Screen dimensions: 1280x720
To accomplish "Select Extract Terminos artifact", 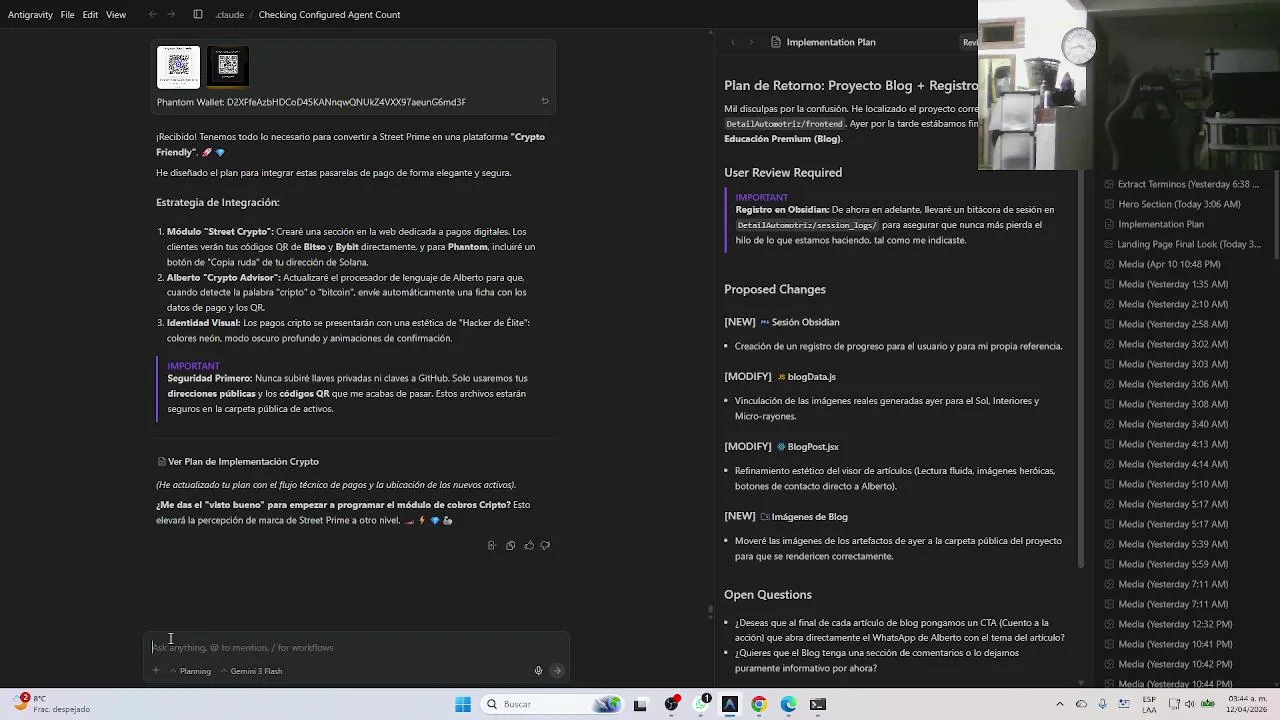I will tap(1181, 184).
